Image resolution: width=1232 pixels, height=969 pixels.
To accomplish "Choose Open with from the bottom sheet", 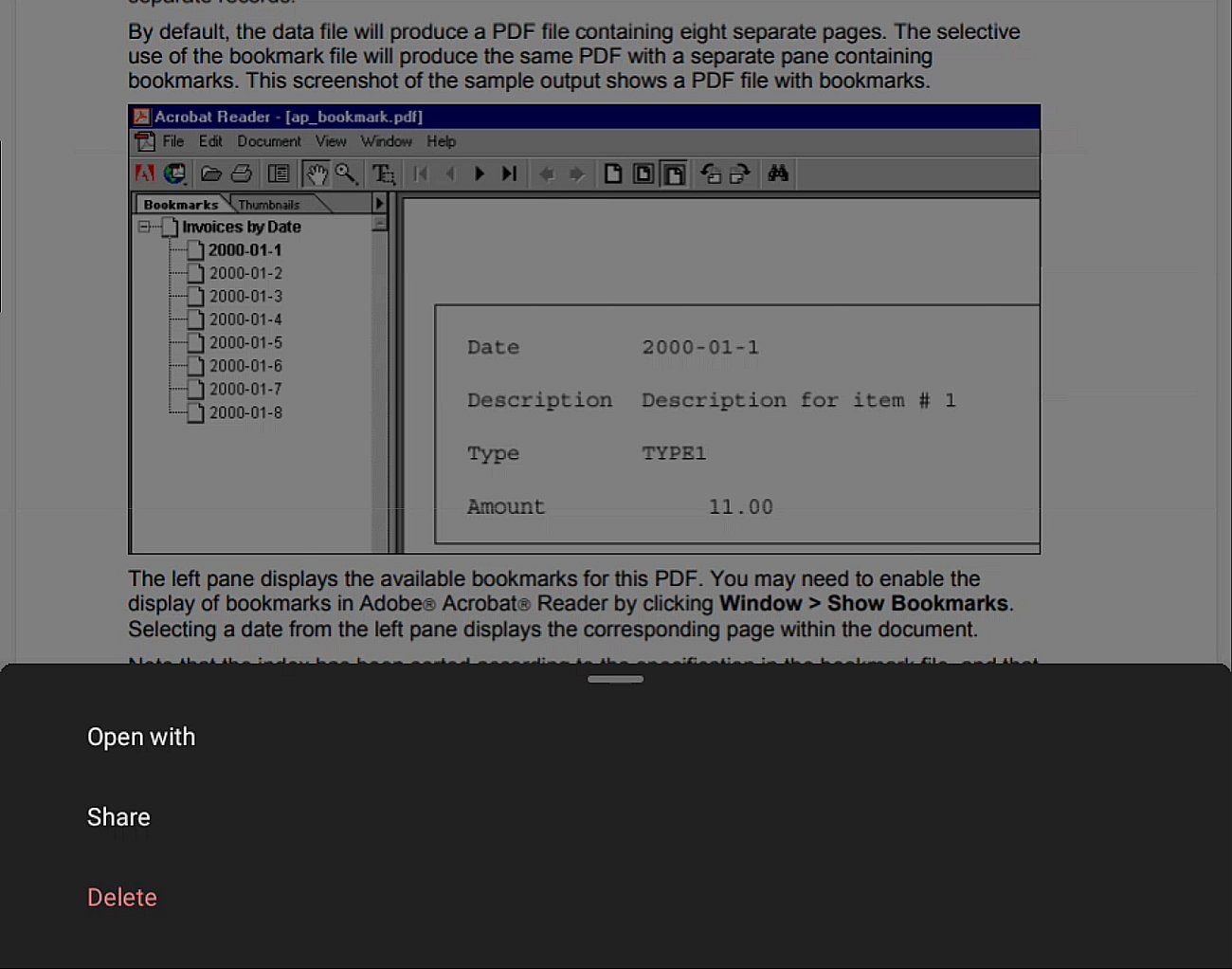I will point(141,737).
